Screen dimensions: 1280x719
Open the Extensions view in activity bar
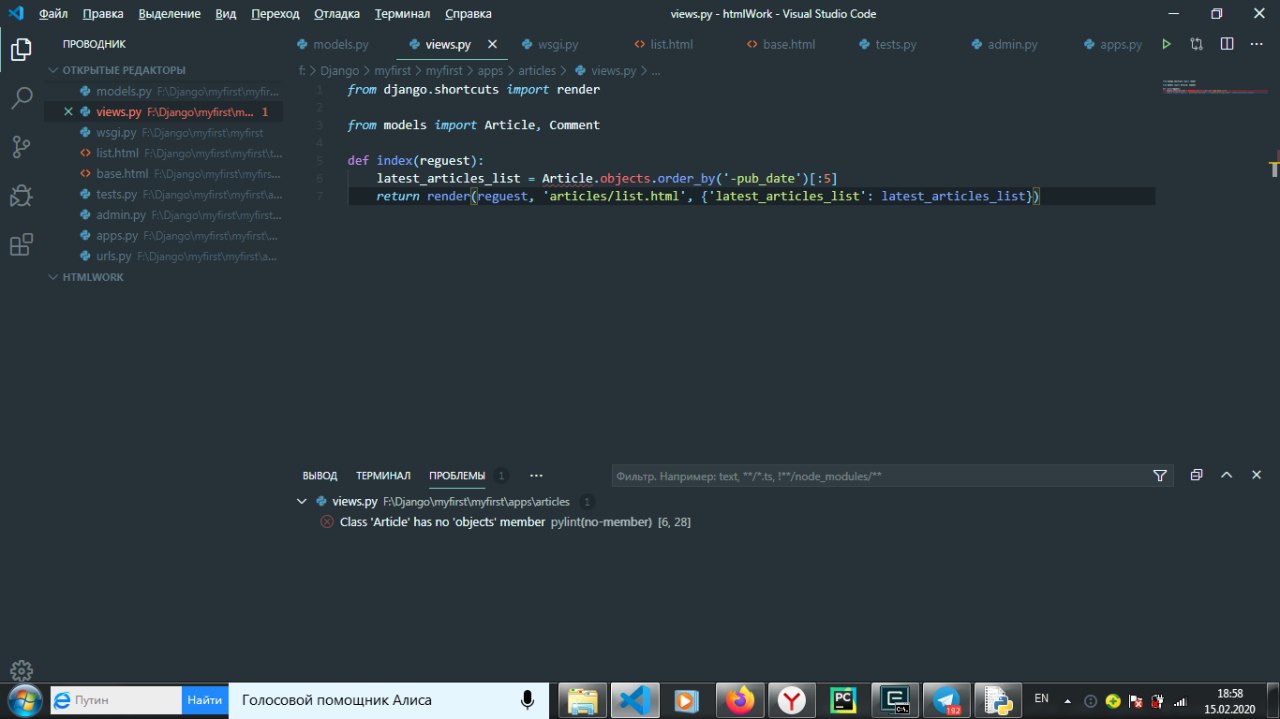pyautogui.click(x=21, y=245)
